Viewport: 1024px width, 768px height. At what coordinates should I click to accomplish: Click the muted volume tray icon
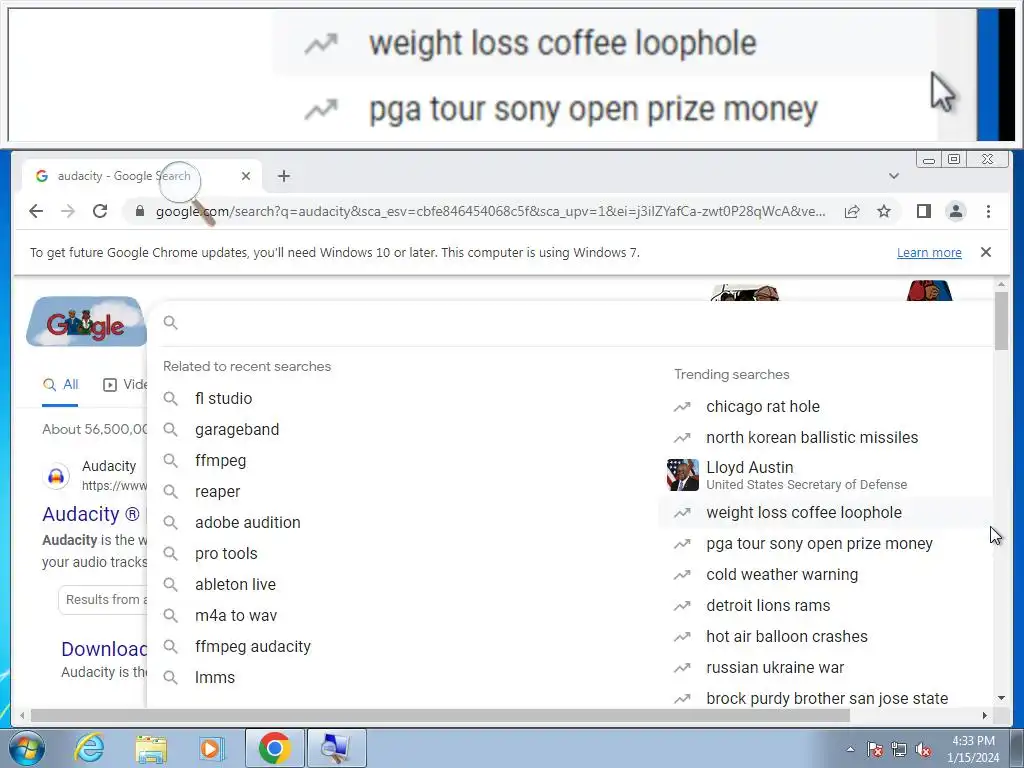(x=923, y=750)
